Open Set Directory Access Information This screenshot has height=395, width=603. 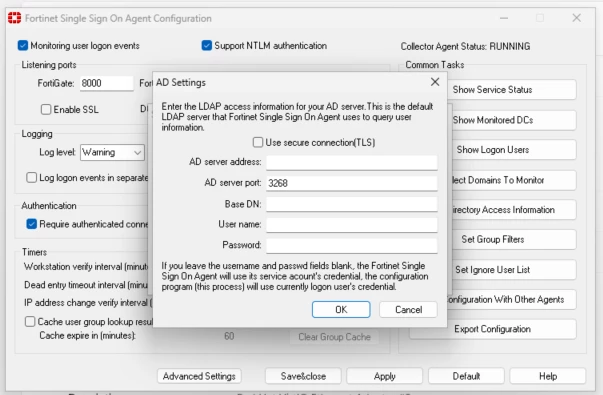513,210
